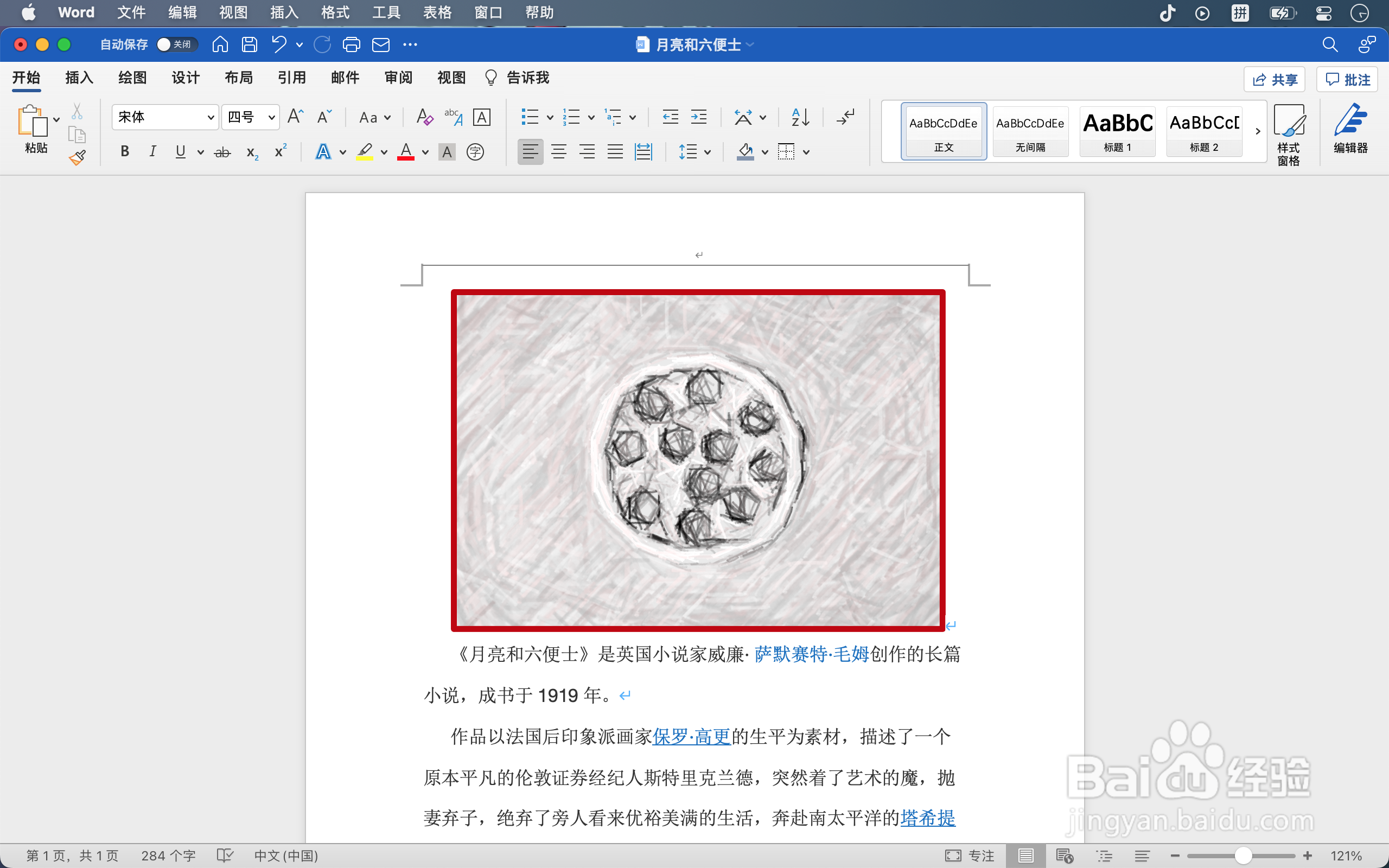The height and width of the screenshot is (868, 1389).
Task: Click the 批注 comments button
Action: tap(1347, 79)
